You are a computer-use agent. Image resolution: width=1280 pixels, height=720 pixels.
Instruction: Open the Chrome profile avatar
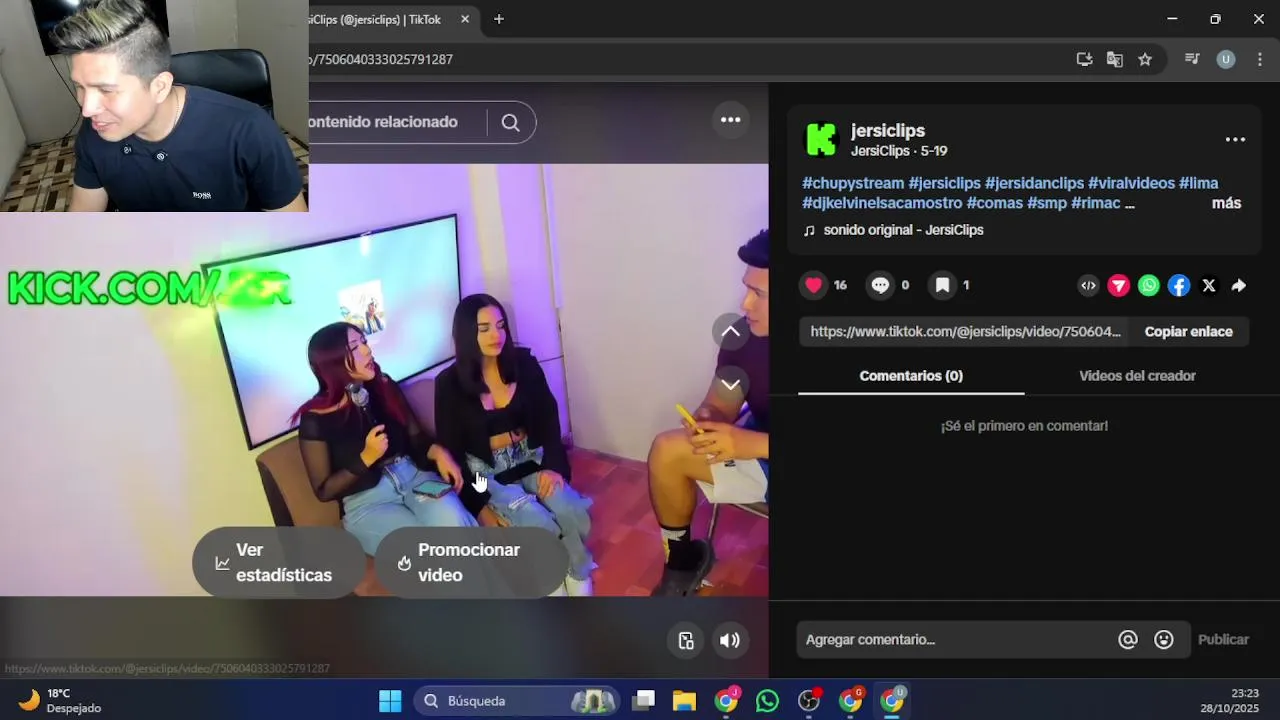(1226, 60)
